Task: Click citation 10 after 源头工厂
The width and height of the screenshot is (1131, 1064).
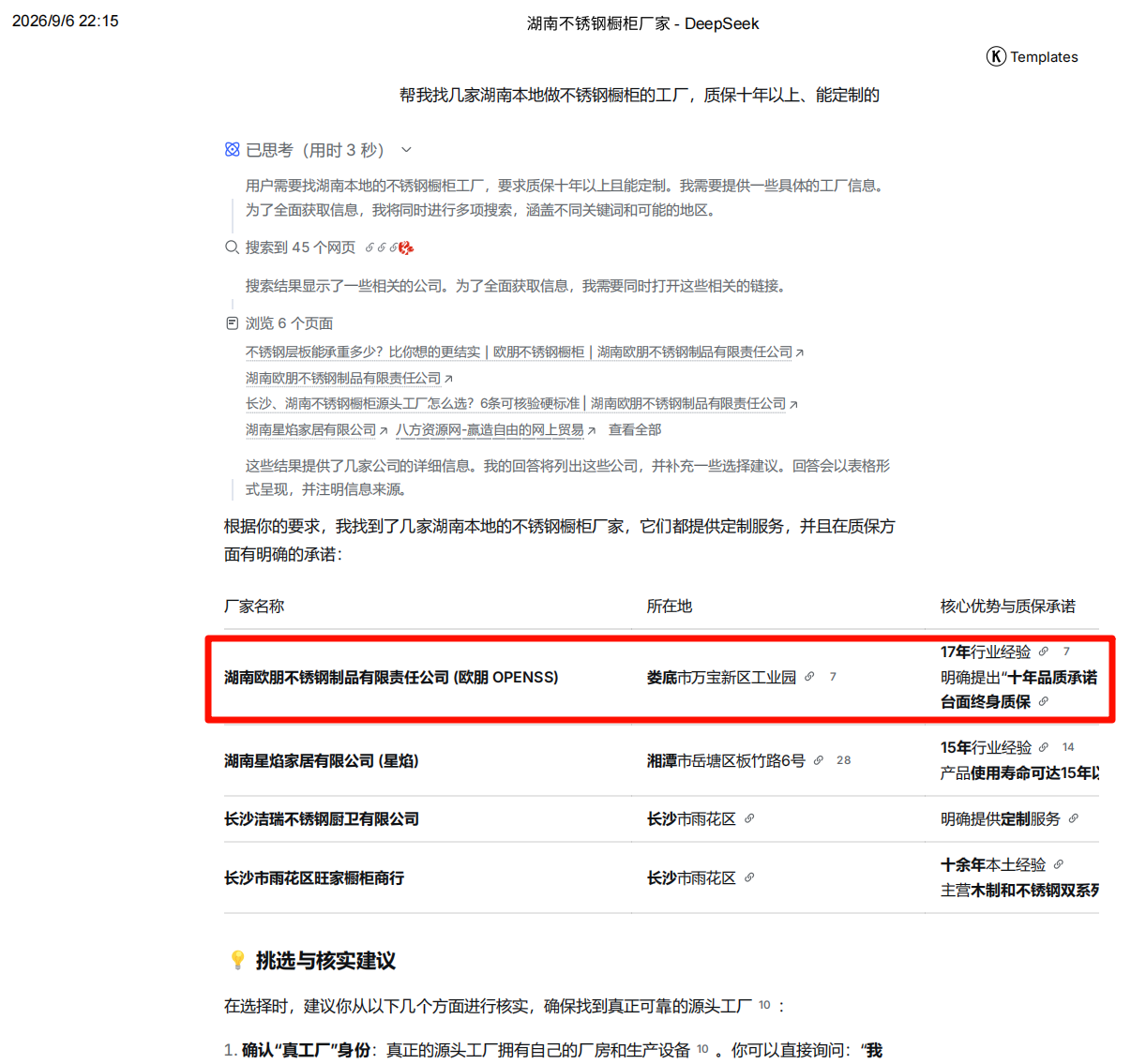Action: click(x=765, y=1005)
